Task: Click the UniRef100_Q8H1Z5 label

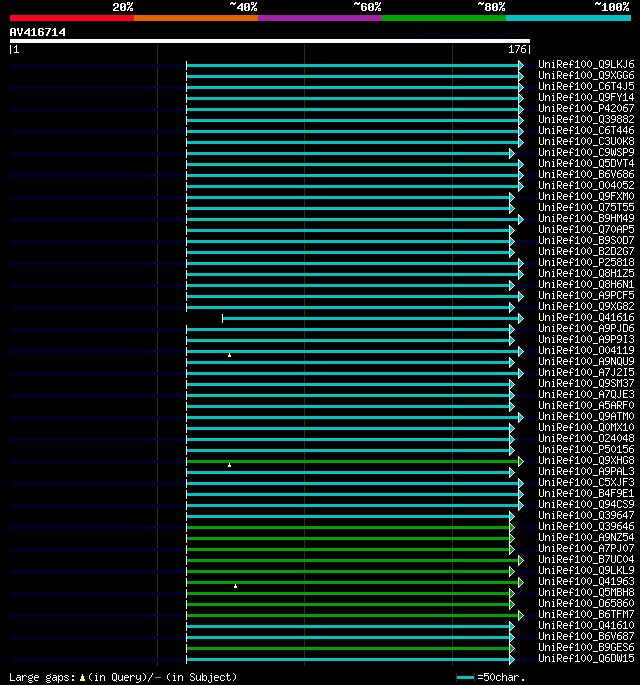Action: 586,273
